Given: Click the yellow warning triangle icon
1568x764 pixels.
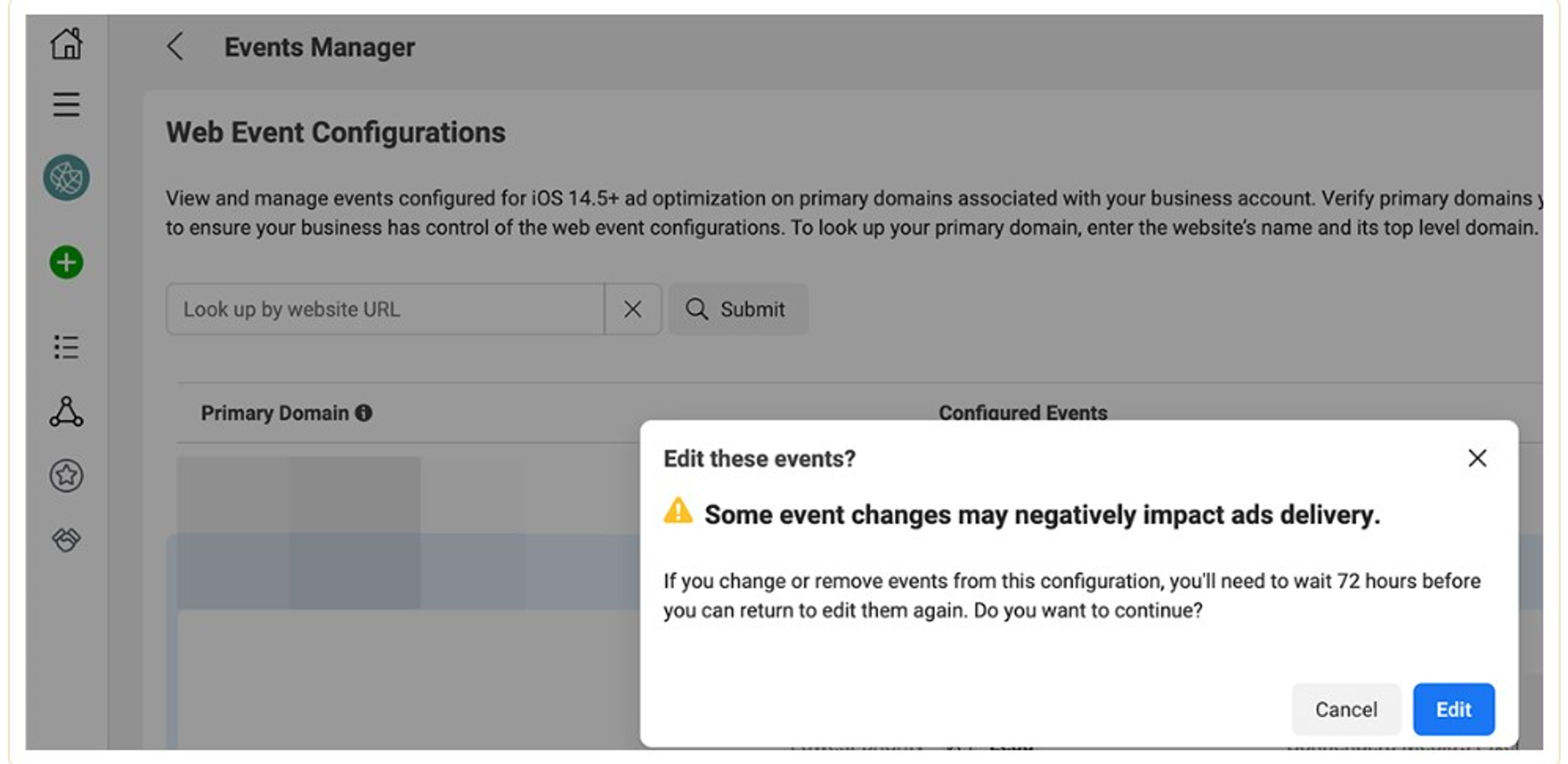Looking at the screenshot, I should (x=677, y=511).
